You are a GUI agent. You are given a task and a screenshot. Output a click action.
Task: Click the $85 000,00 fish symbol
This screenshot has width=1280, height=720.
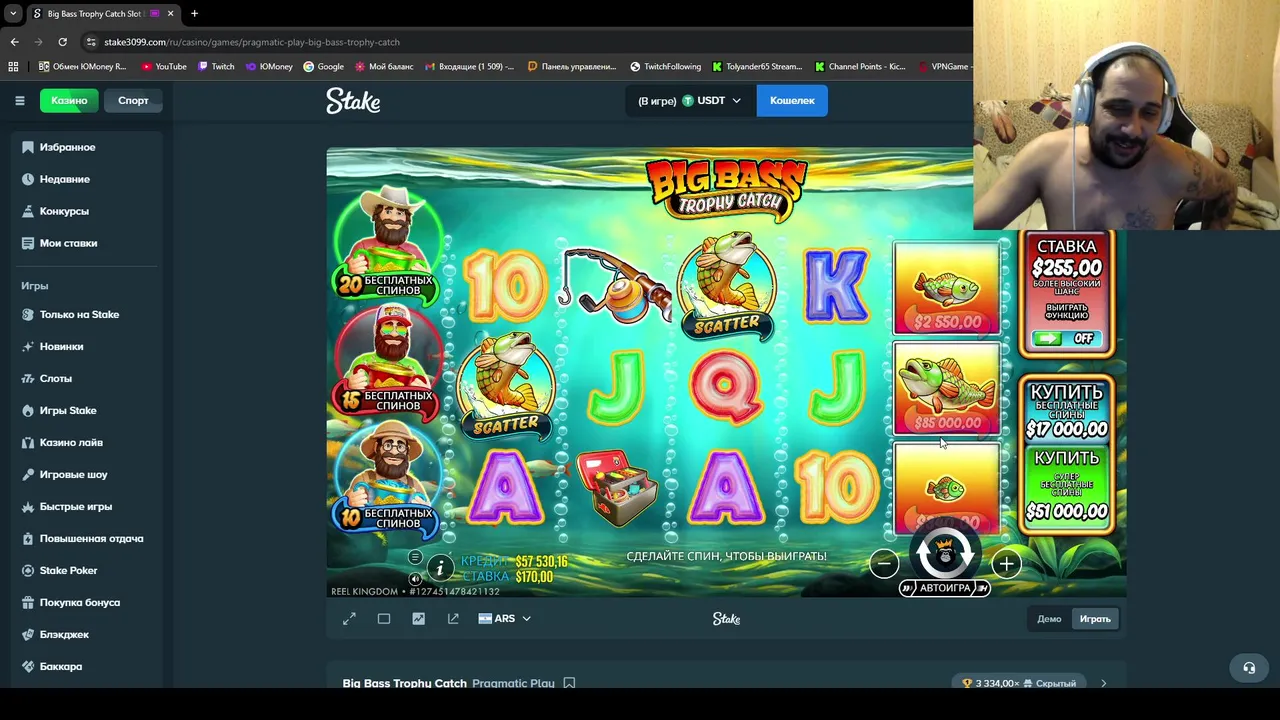946,388
